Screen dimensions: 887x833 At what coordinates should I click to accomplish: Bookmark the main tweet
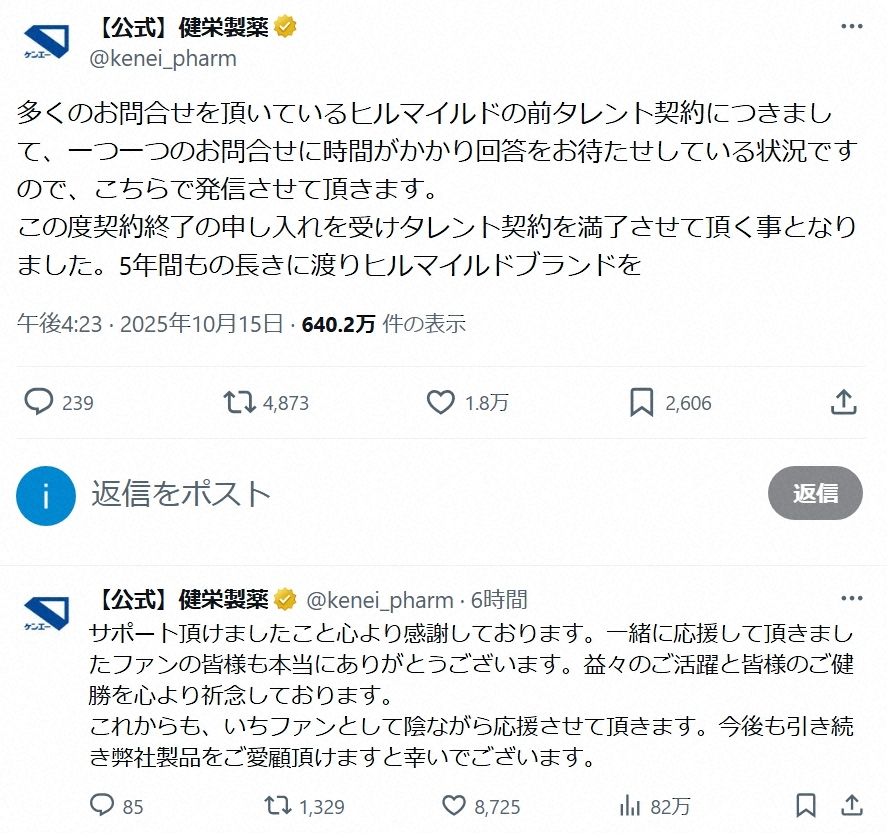click(640, 402)
